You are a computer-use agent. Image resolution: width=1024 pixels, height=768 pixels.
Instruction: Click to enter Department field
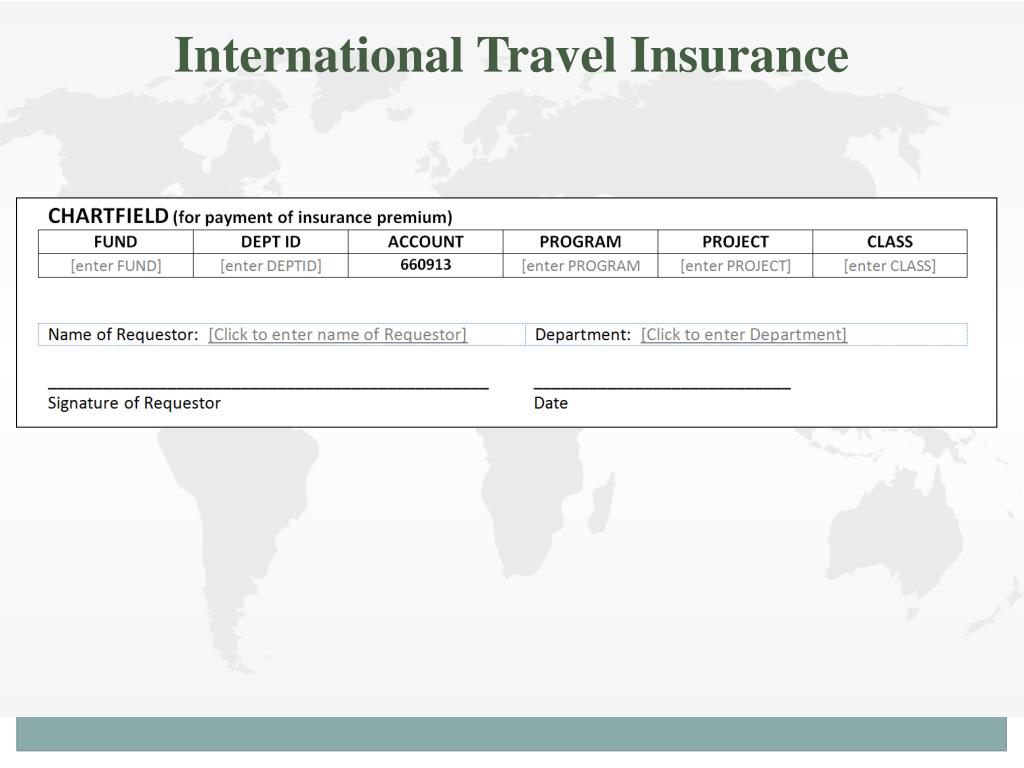coord(744,334)
